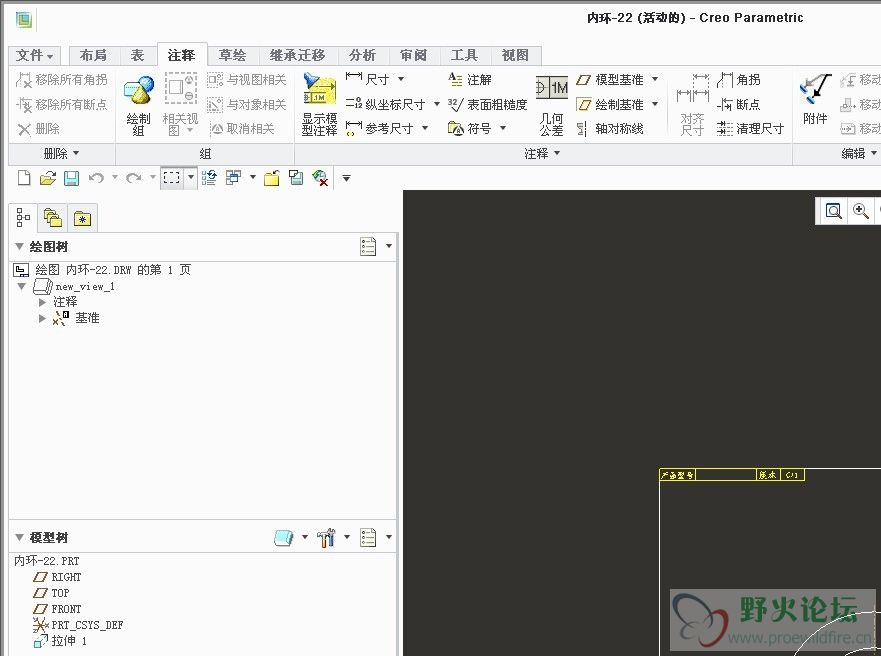Image resolution: width=881 pixels, height=656 pixels.
Task: Click the zoom in magnifier icon
Action: (x=860, y=211)
